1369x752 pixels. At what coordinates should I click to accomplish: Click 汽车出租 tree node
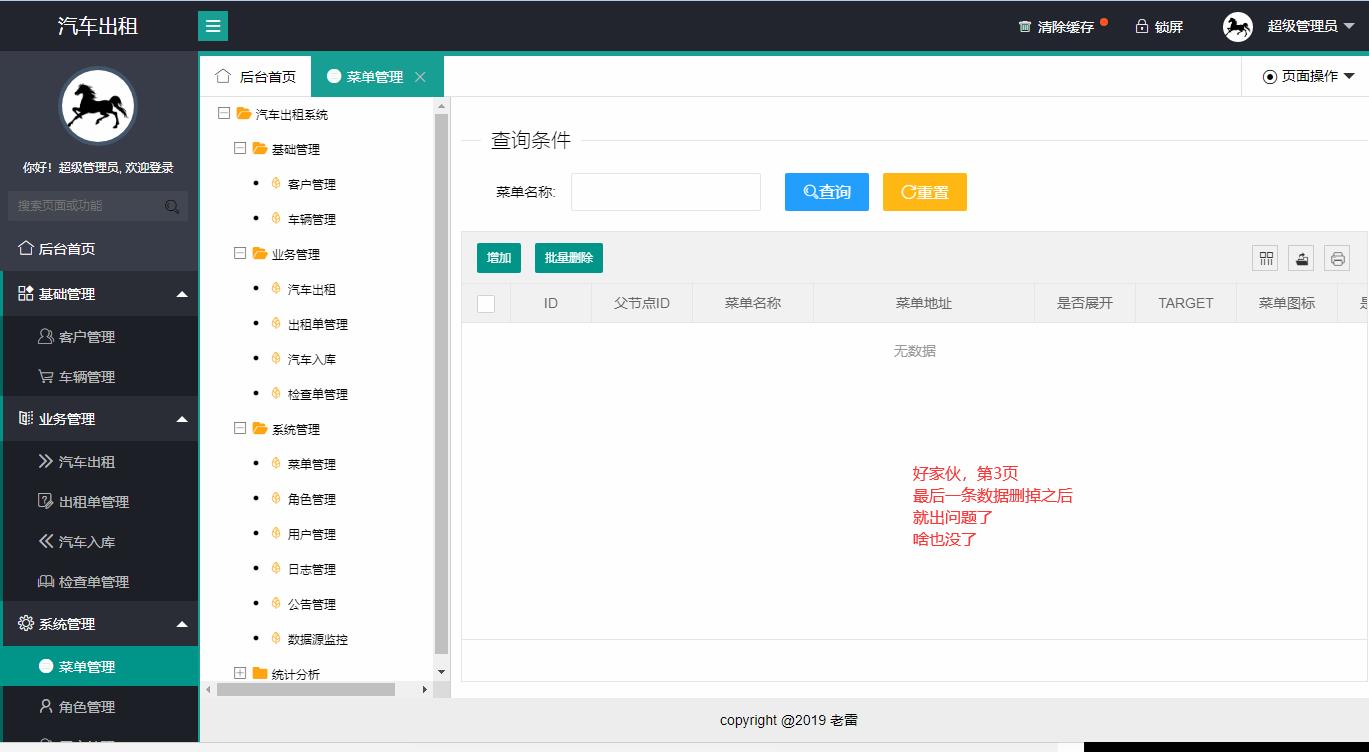pyautogui.click(x=311, y=289)
